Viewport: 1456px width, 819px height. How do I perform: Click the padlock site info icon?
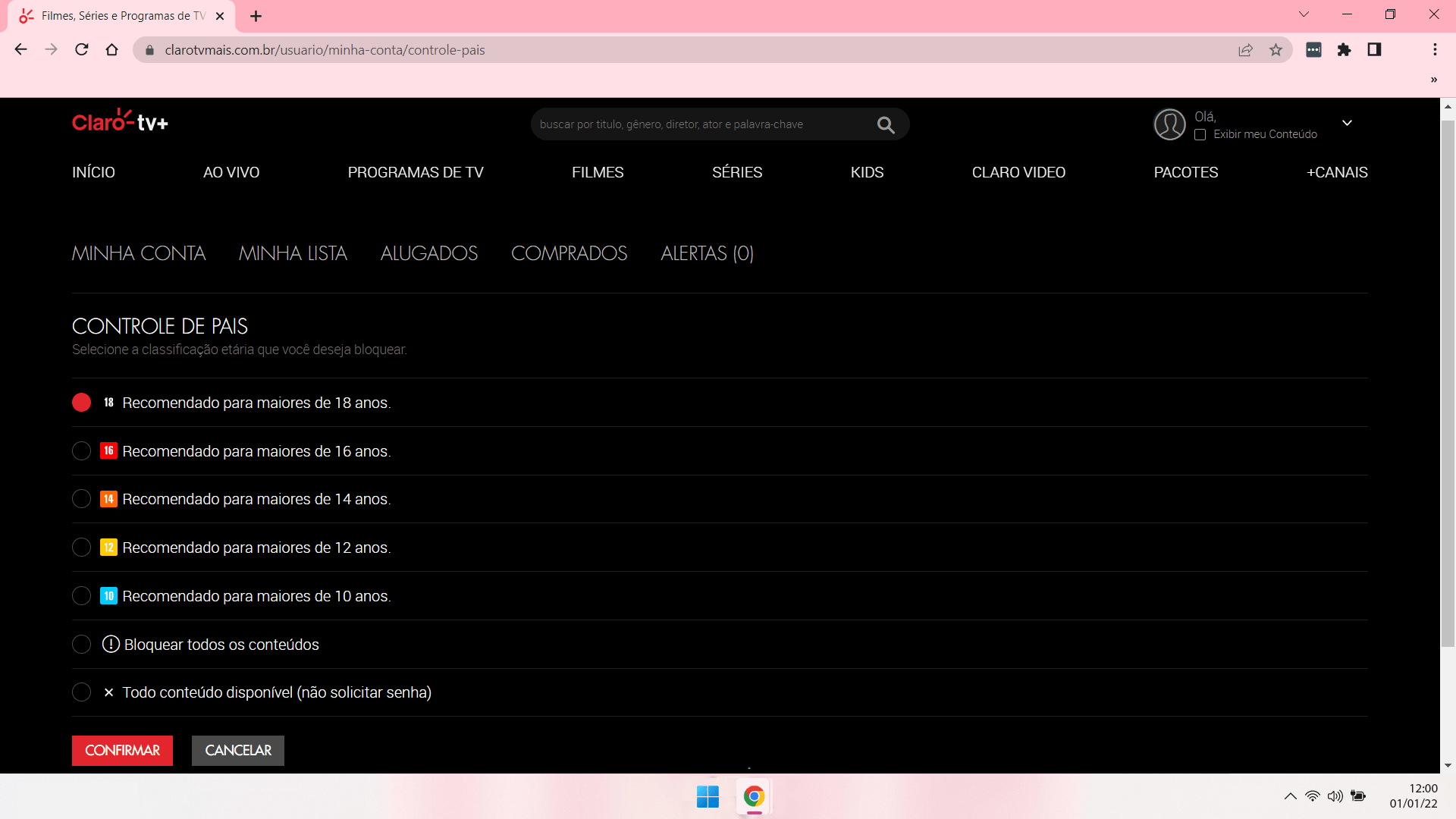coord(149,50)
